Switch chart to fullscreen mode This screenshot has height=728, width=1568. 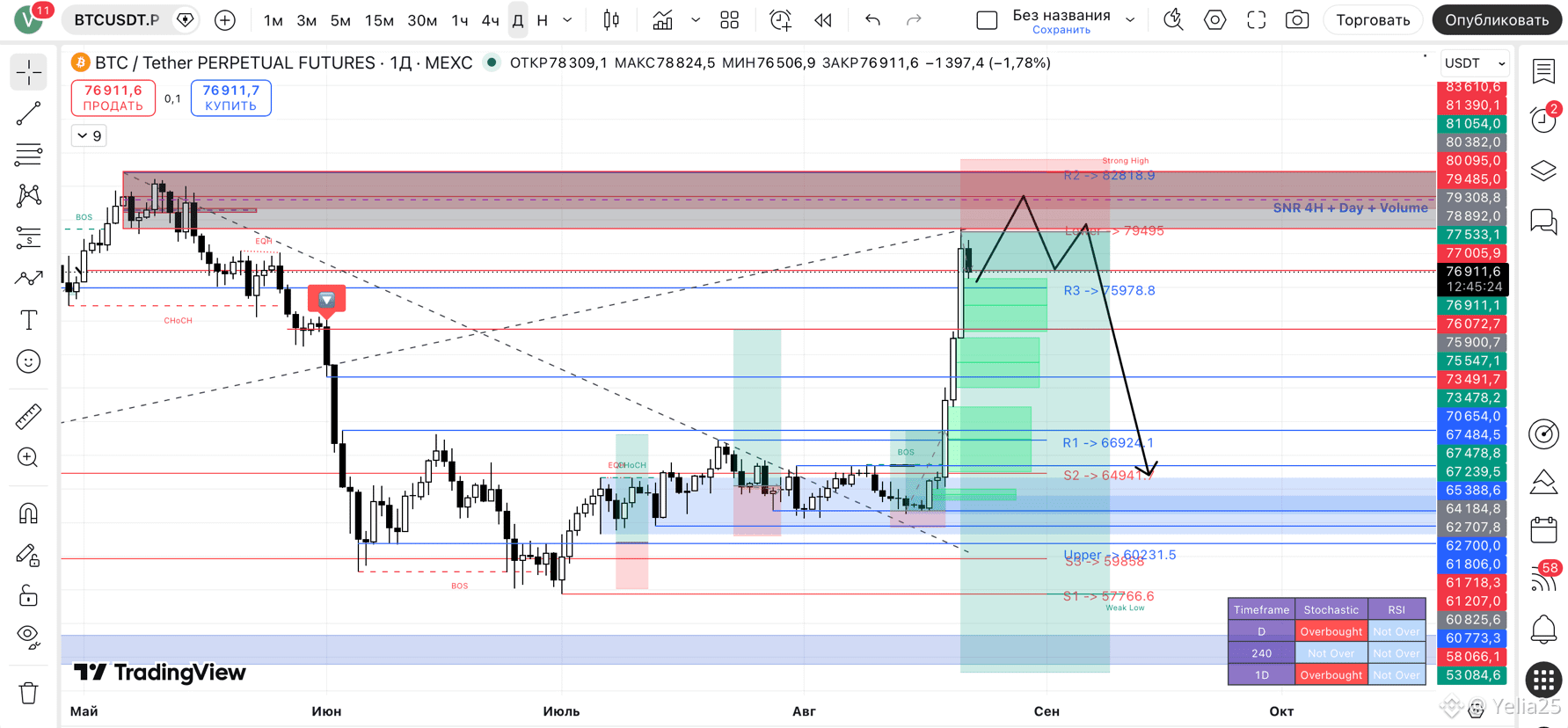tap(1256, 19)
